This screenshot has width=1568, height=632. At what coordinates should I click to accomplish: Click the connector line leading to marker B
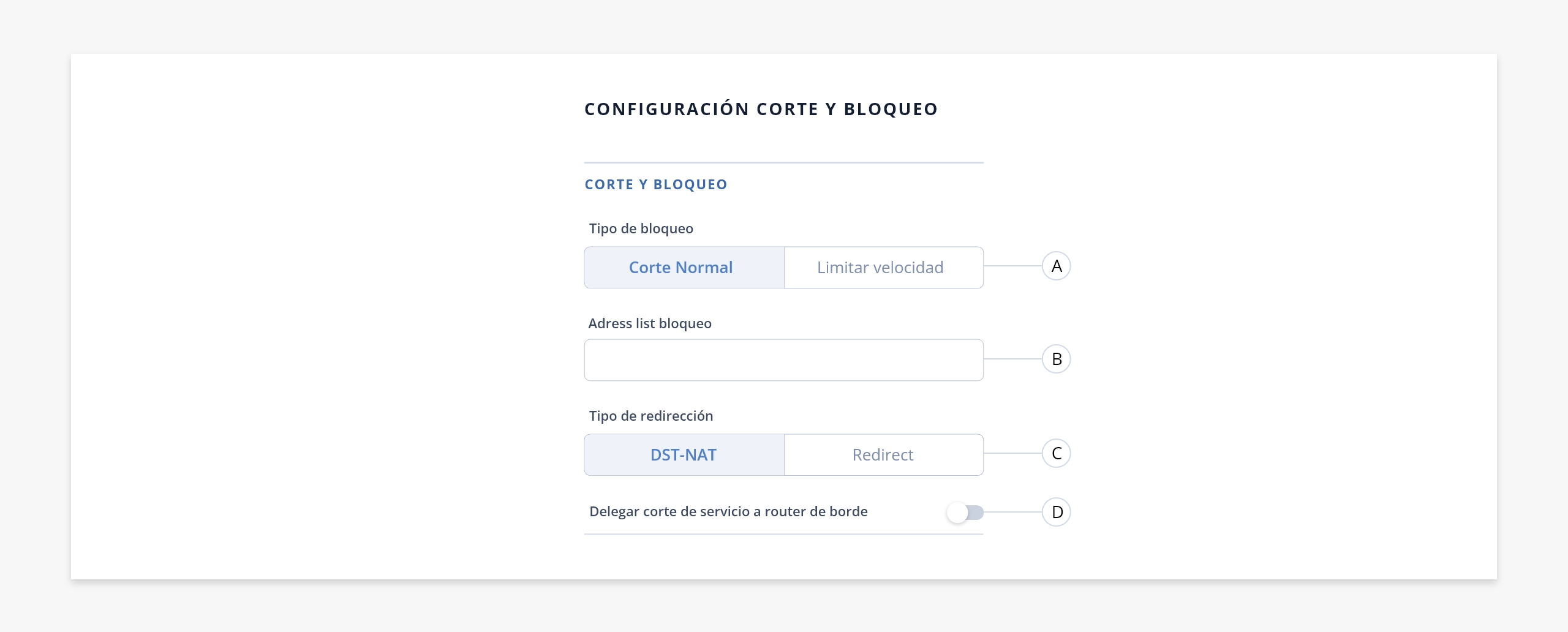point(1013,359)
